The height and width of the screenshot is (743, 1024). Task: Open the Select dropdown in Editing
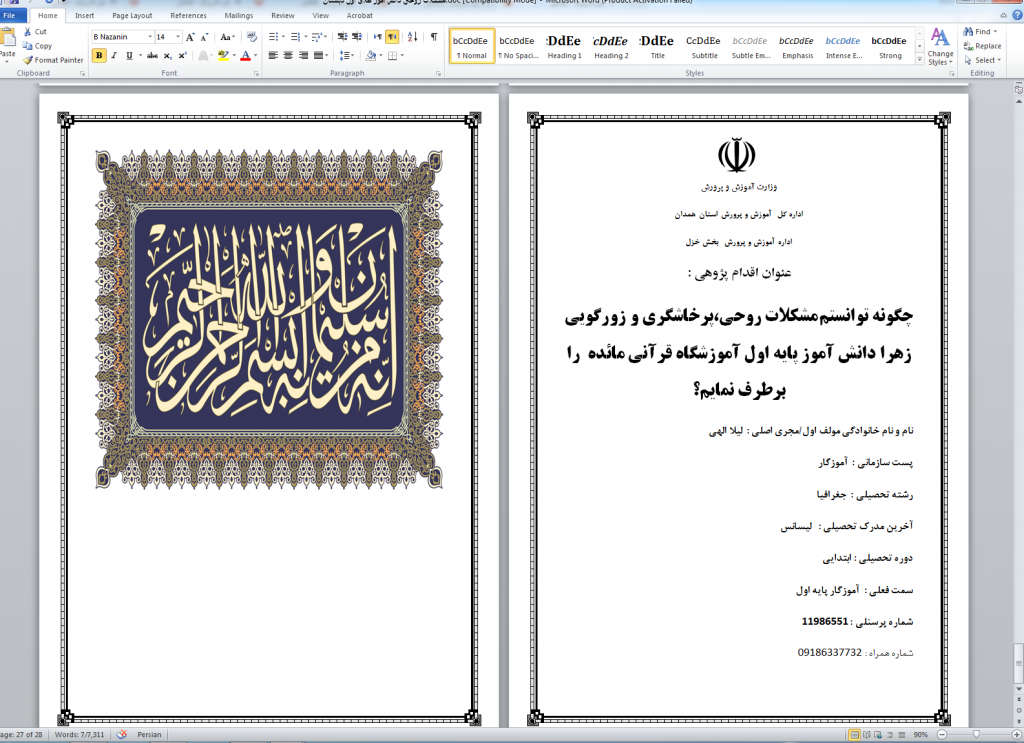click(983, 60)
